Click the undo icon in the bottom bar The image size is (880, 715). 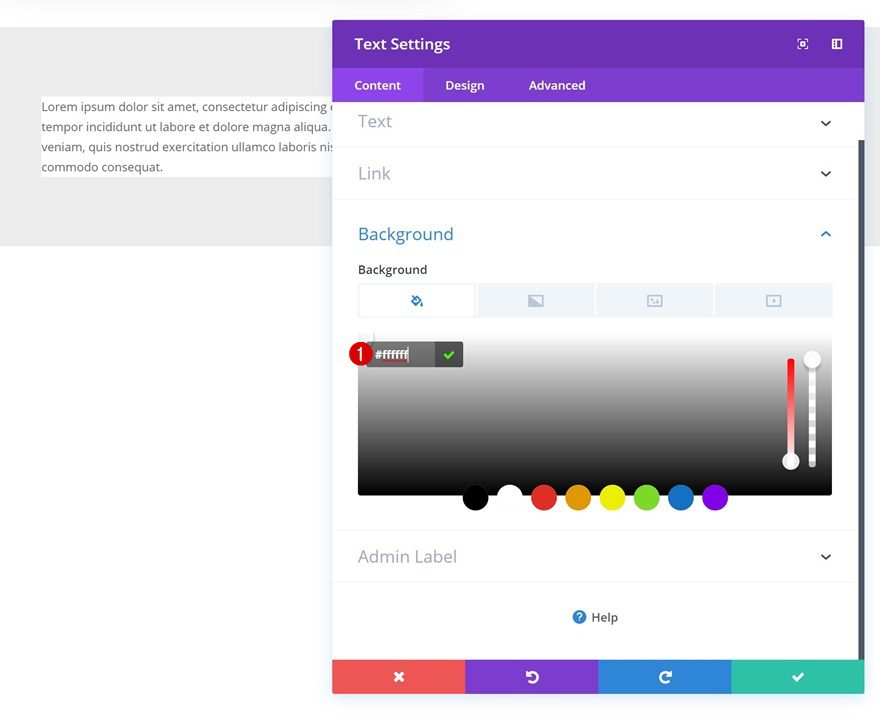point(531,676)
